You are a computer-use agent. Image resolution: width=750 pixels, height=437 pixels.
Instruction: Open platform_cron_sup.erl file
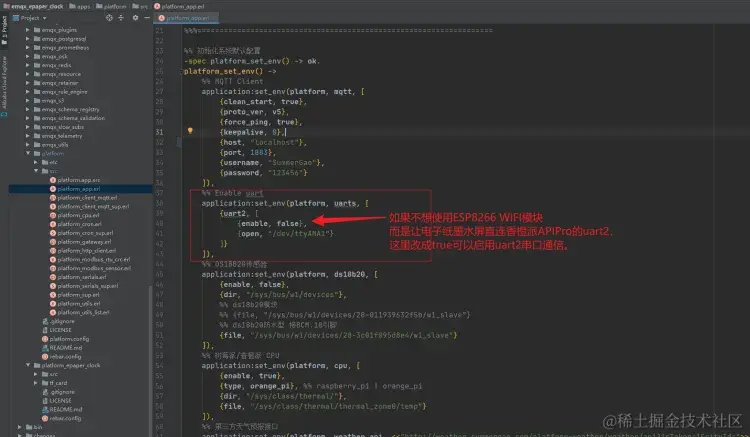pos(85,233)
